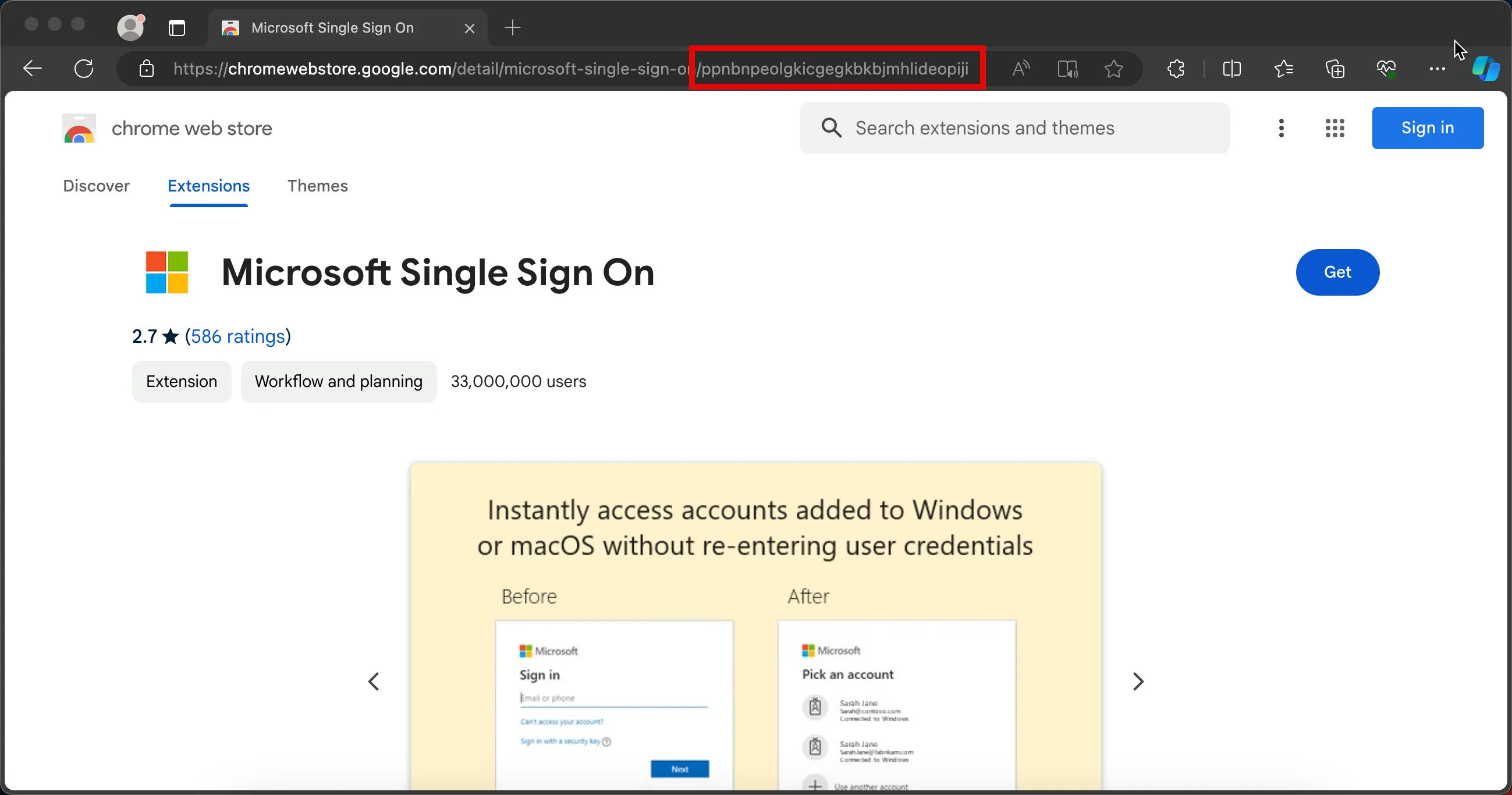
Task: Click the Microsoft logo extension icon
Action: 166,272
